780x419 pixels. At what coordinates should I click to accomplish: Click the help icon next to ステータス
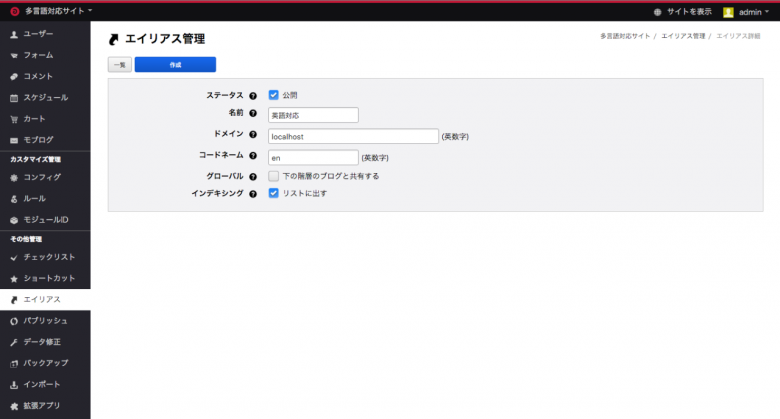(253, 95)
